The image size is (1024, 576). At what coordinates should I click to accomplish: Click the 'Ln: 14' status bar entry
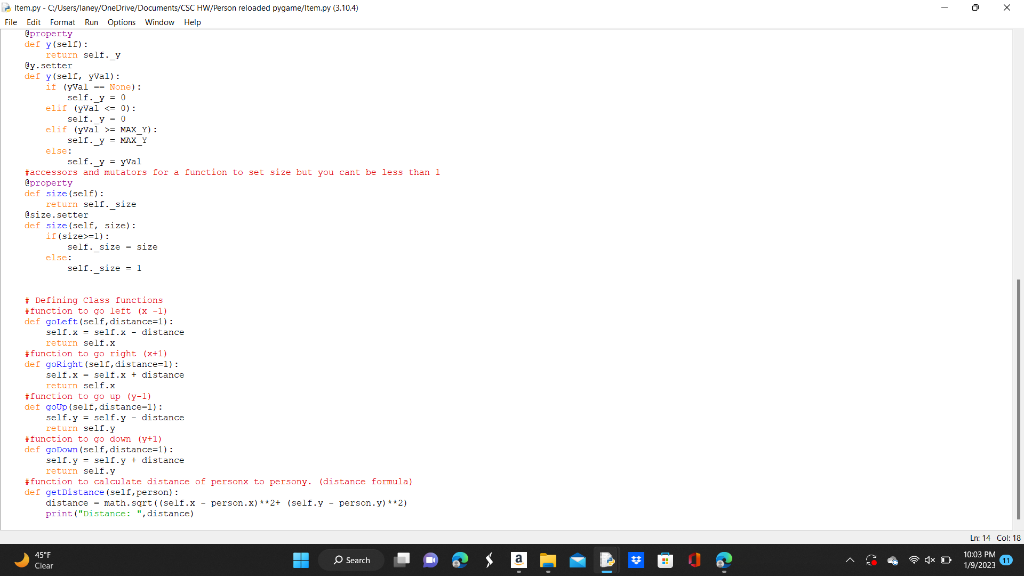click(980, 538)
